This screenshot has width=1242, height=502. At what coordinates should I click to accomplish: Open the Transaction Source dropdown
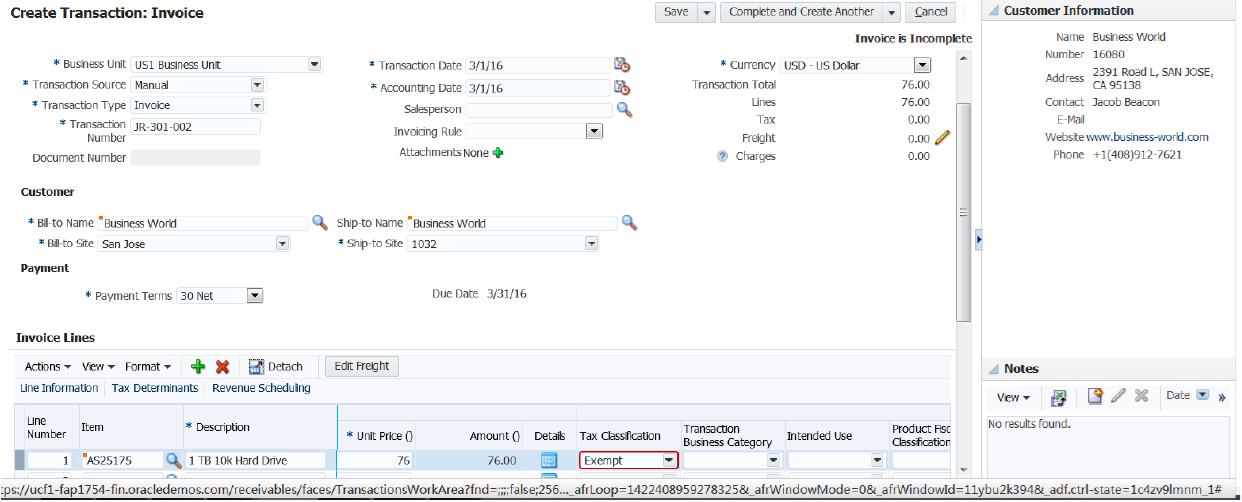pyautogui.click(x=257, y=85)
